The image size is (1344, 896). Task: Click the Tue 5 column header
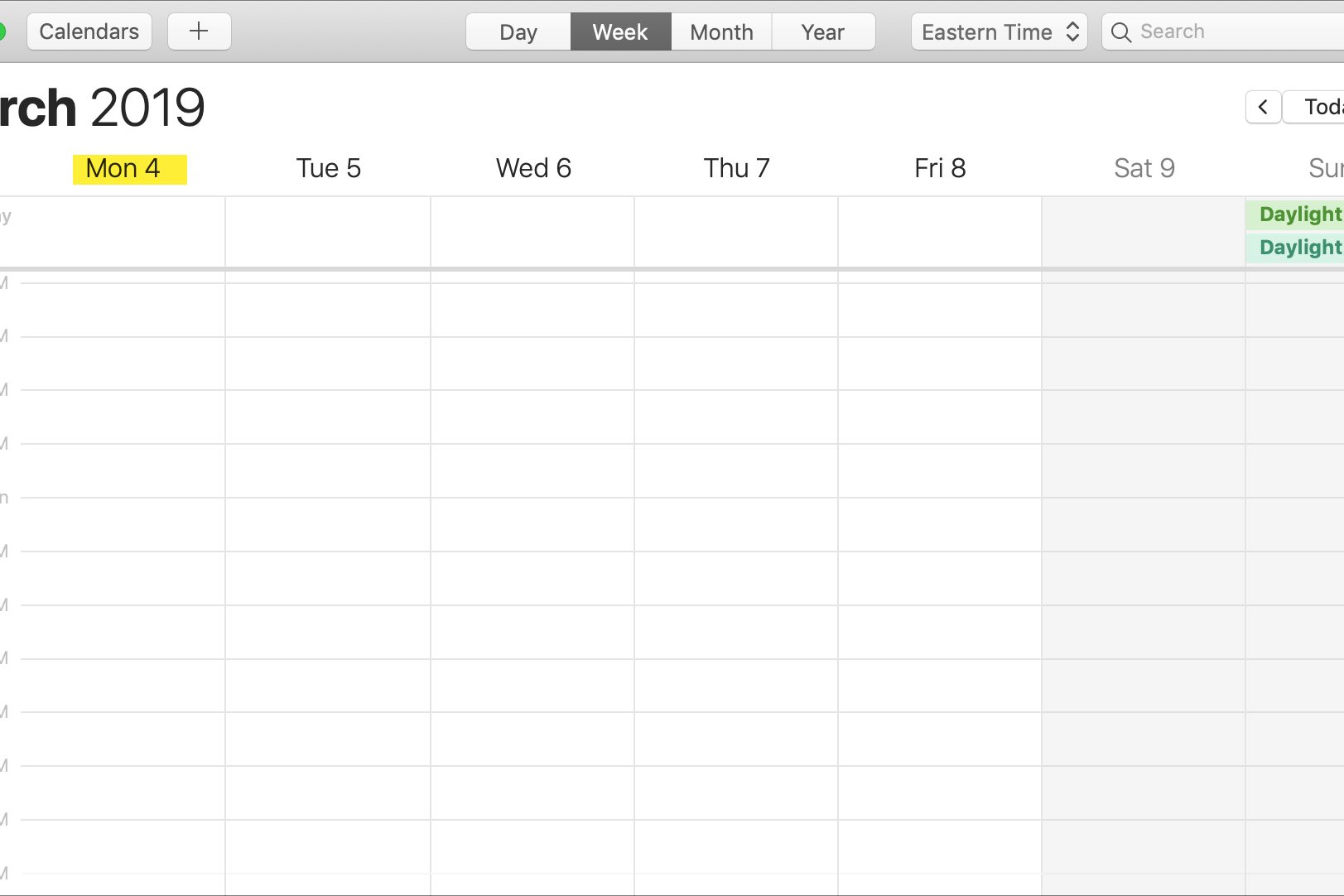(x=329, y=168)
